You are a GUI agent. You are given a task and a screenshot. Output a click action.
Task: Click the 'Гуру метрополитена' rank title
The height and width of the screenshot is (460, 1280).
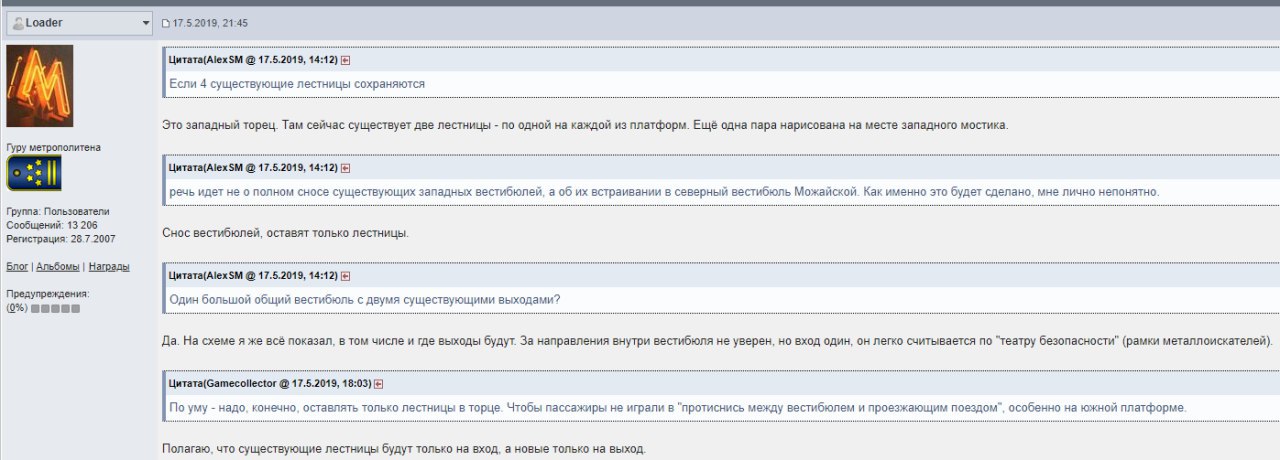click(53, 147)
